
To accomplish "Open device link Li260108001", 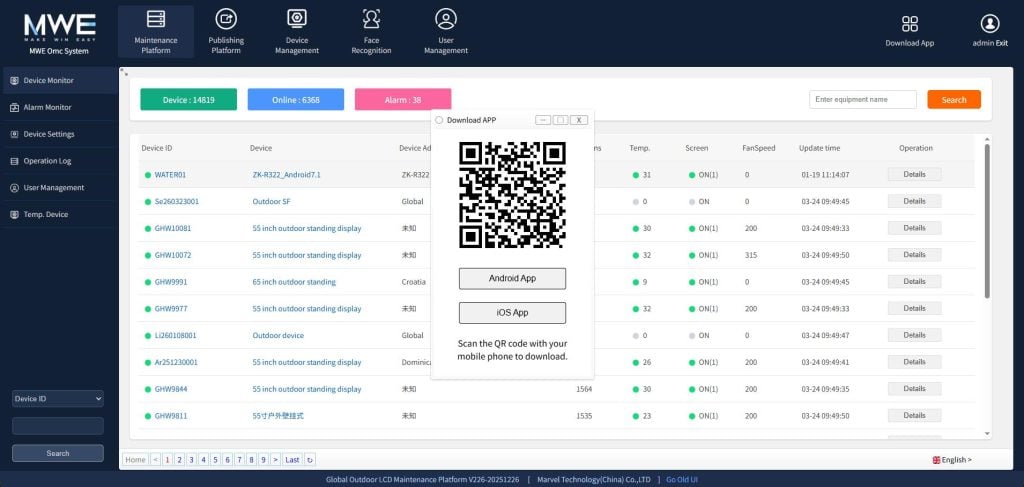I will pos(175,336).
